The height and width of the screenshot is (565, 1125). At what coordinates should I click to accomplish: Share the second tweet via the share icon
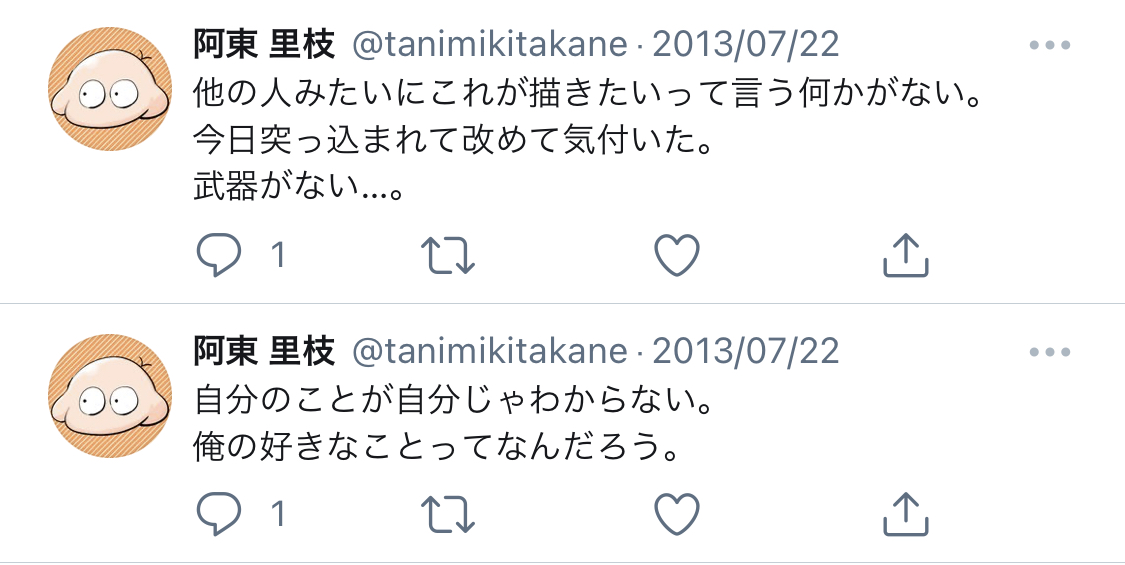(x=906, y=514)
